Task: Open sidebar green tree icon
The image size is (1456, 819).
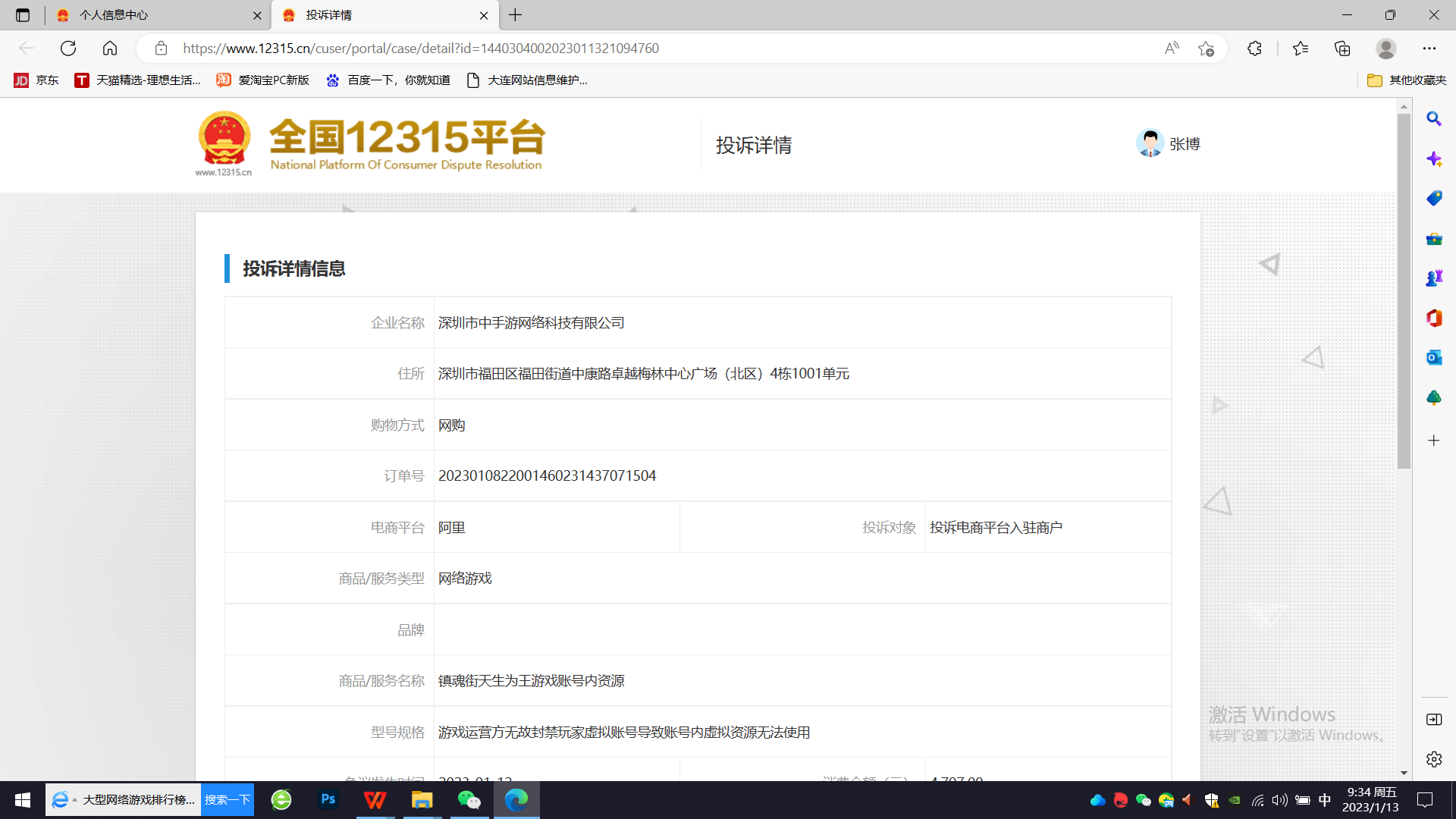Action: [x=1434, y=398]
